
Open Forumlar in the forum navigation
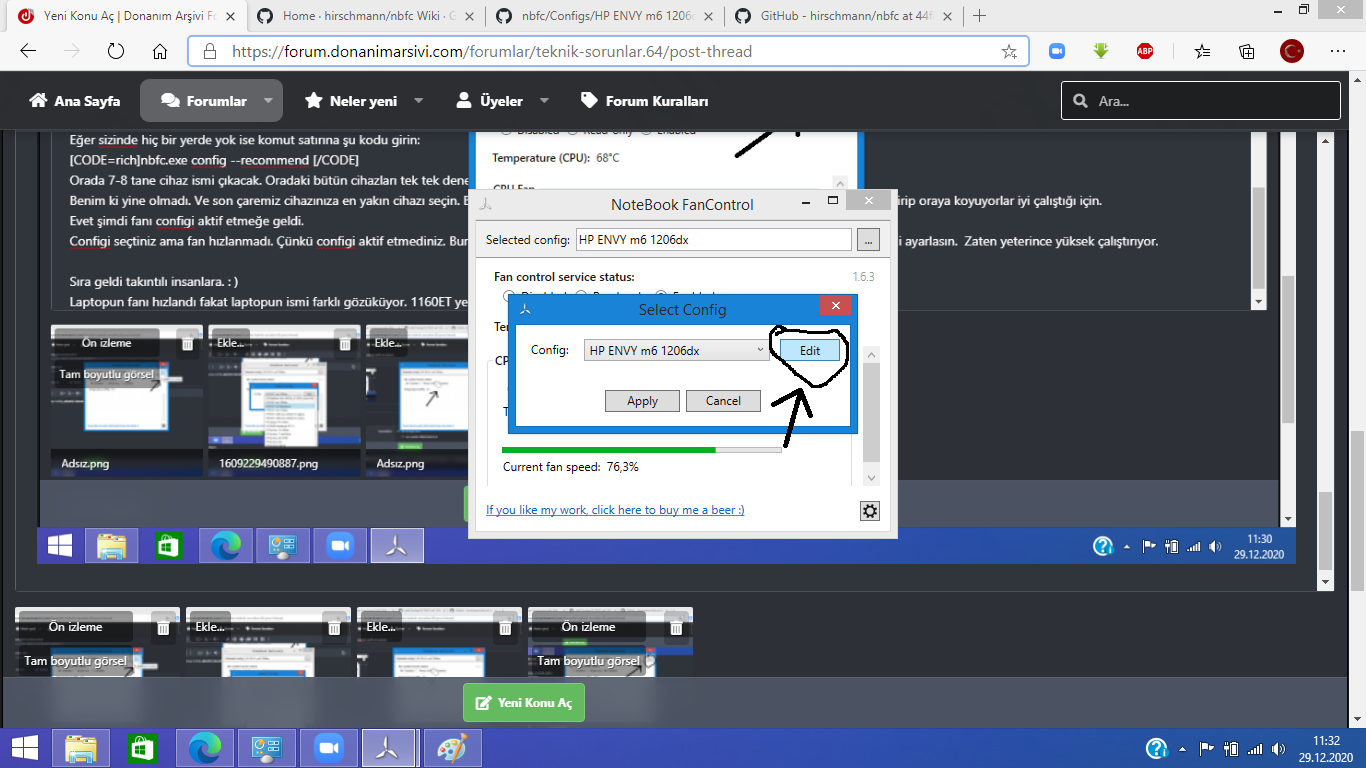click(x=204, y=101)
